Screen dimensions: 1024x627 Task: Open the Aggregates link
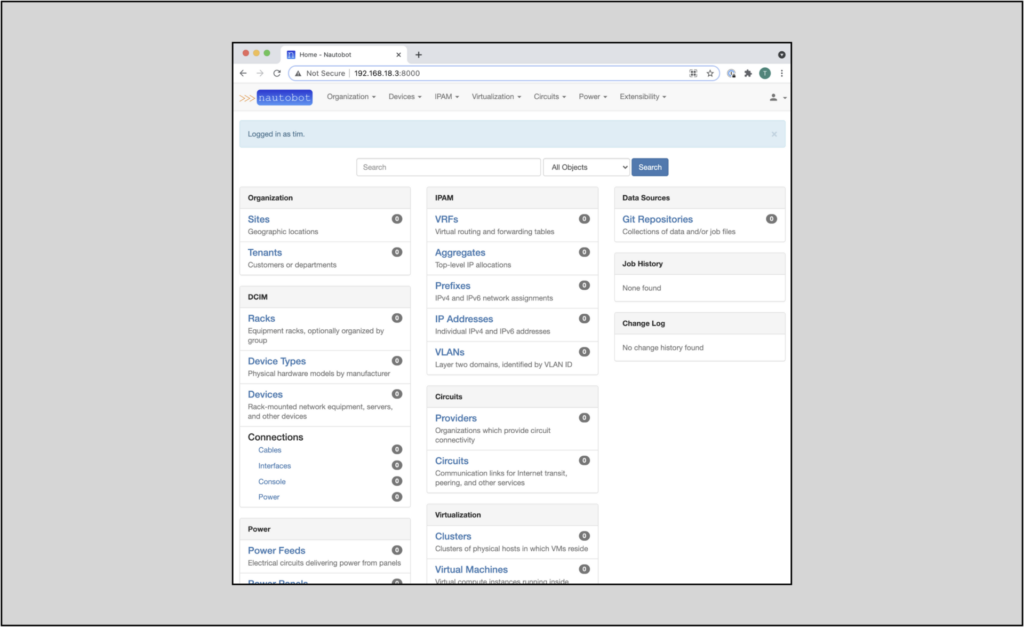pos(460,253)
